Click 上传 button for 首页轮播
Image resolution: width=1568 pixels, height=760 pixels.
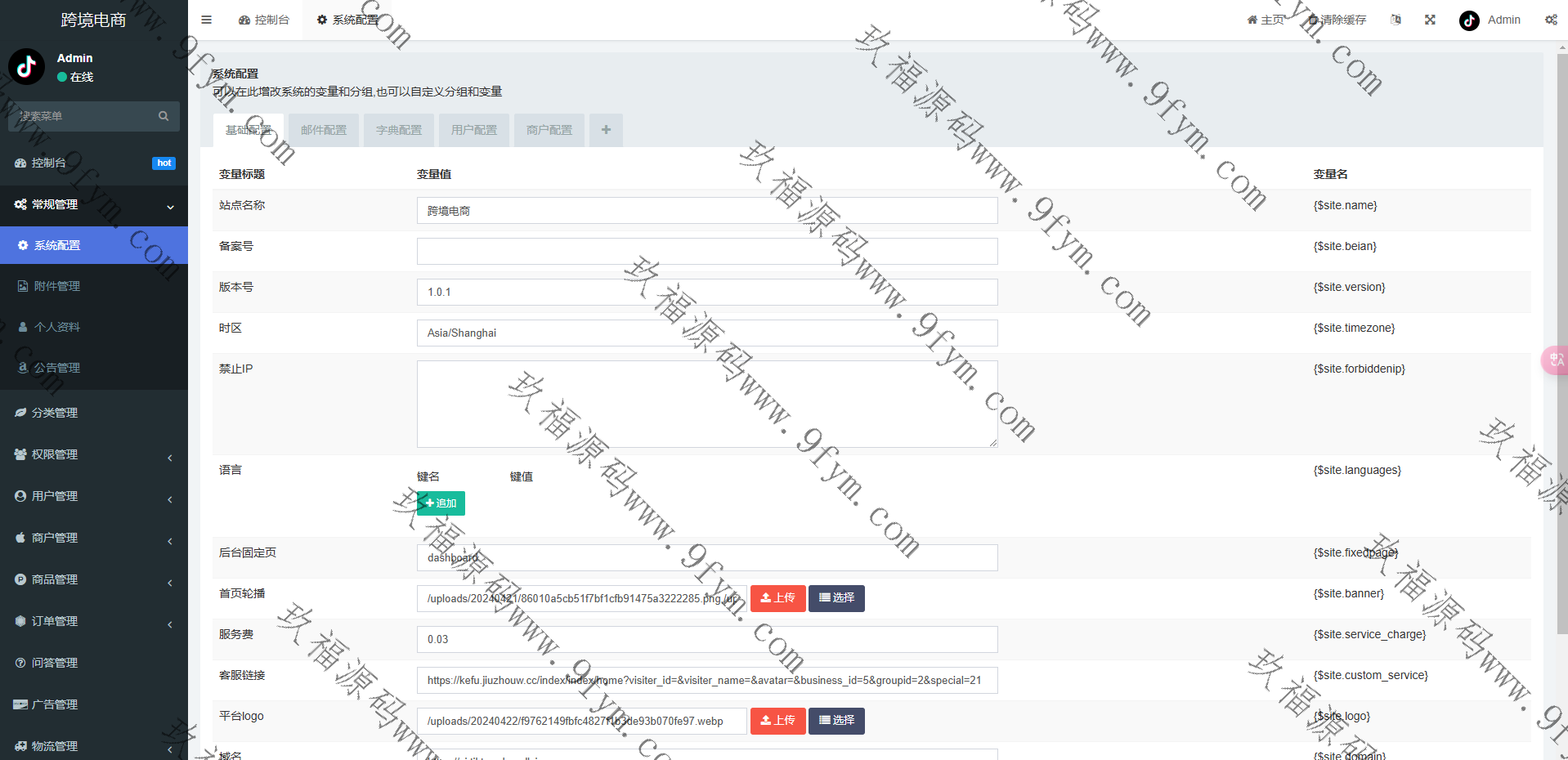coord(777,598)
